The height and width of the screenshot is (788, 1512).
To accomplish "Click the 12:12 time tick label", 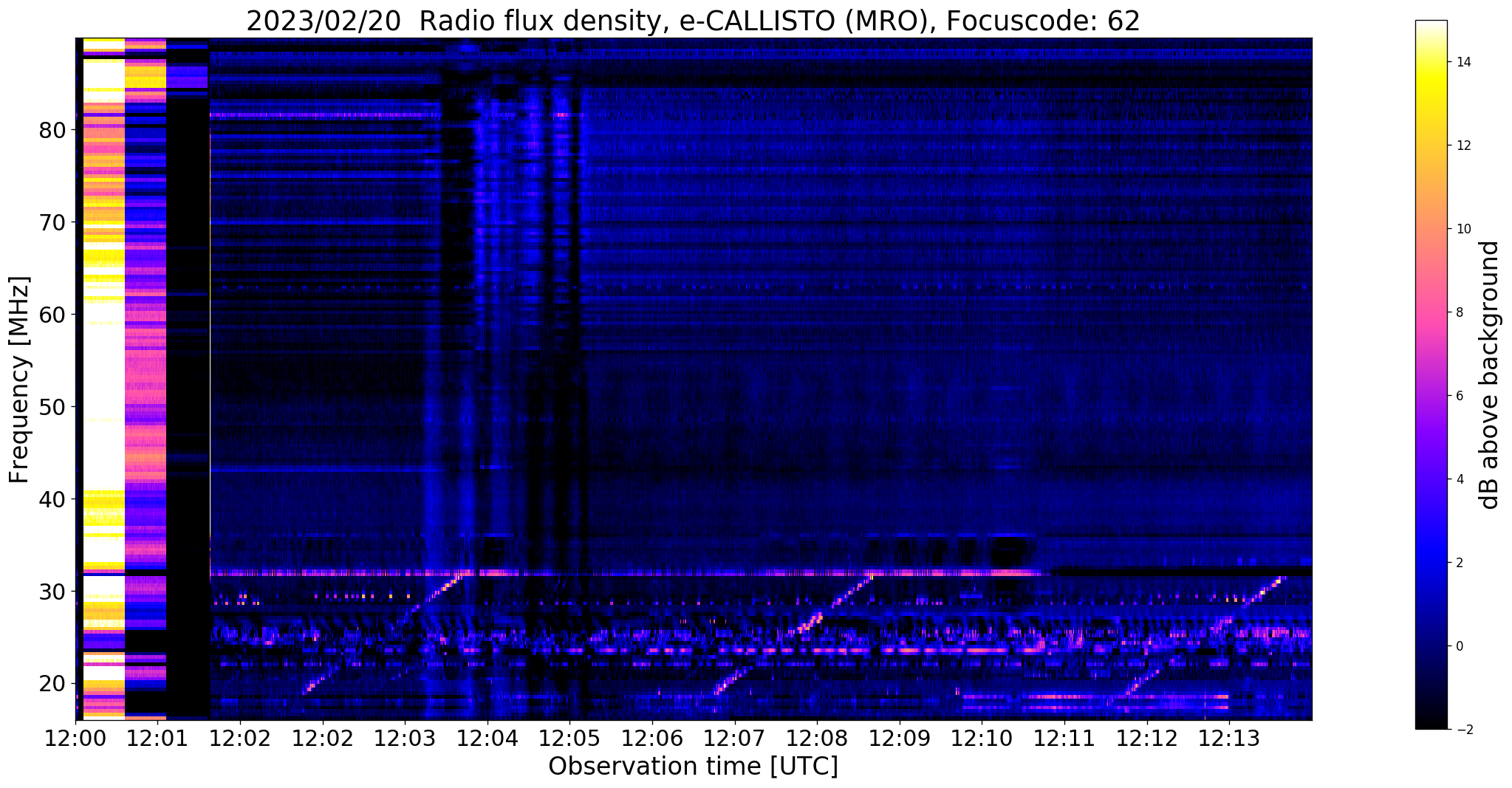I will coord(1146,738).
